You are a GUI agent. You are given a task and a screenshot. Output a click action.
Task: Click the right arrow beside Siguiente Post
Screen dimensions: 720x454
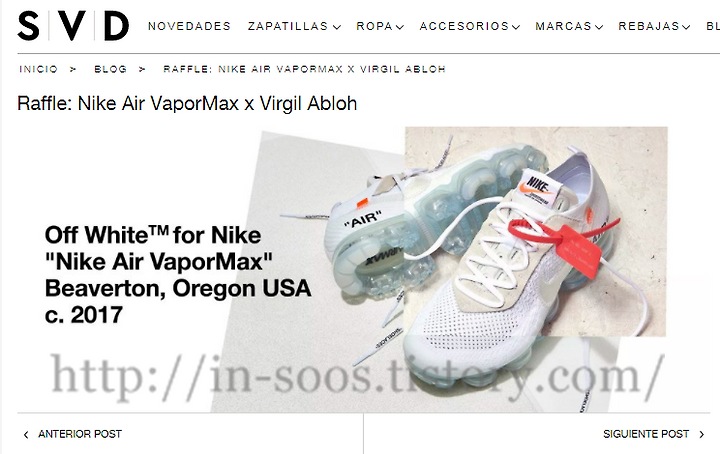(702, 434)
